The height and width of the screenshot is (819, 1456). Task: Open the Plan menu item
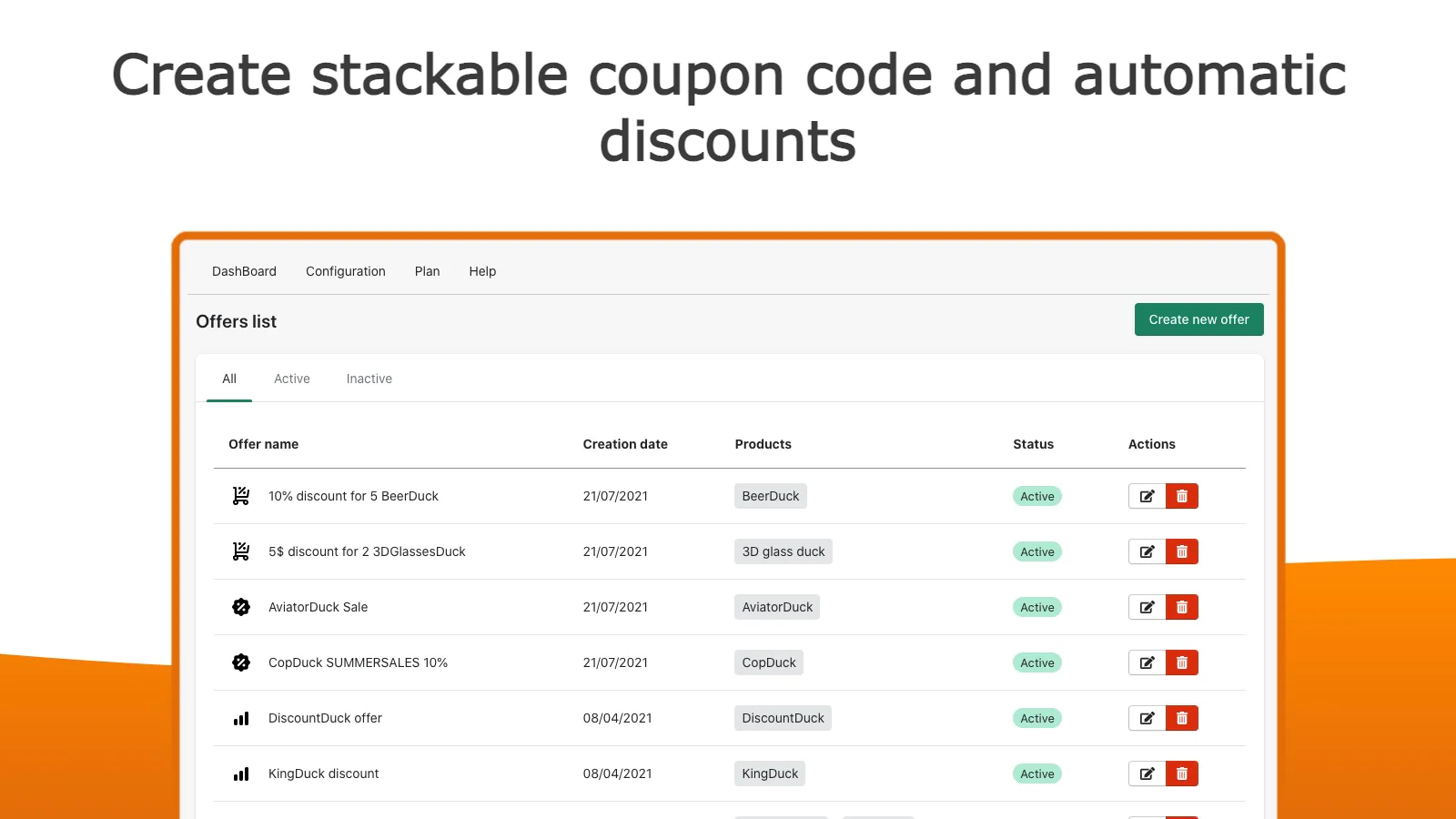tap(427, 271)
